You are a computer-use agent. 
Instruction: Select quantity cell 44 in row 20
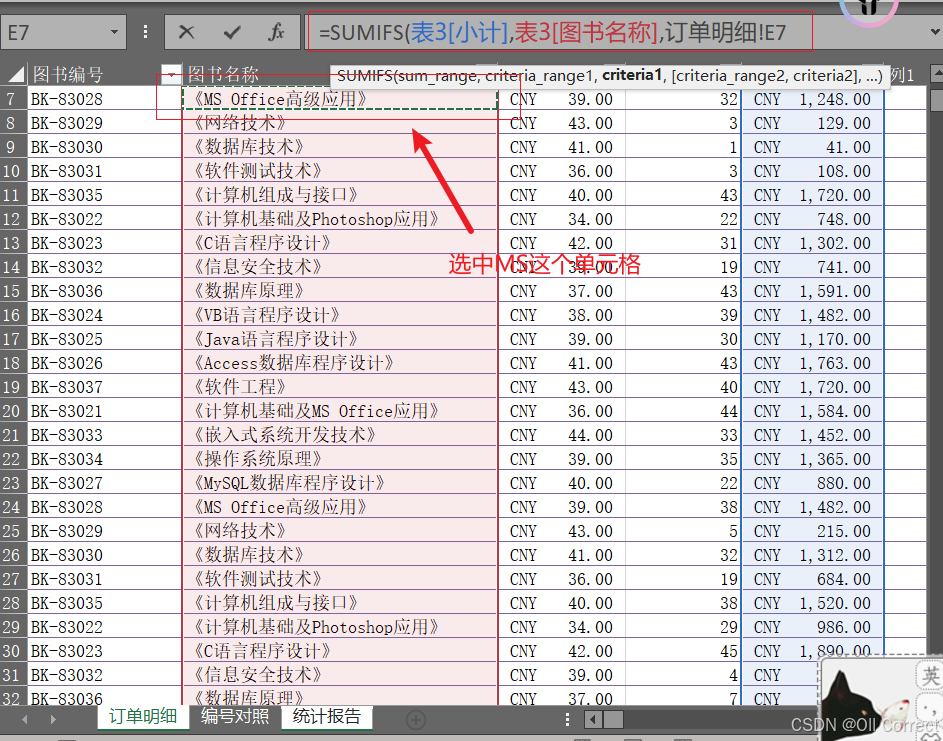click(x=683, y=411)
